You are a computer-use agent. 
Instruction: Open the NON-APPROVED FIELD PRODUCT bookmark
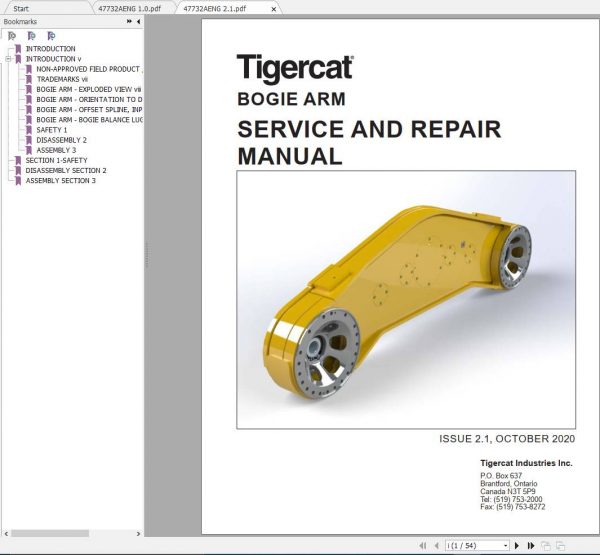coord(89,69)
